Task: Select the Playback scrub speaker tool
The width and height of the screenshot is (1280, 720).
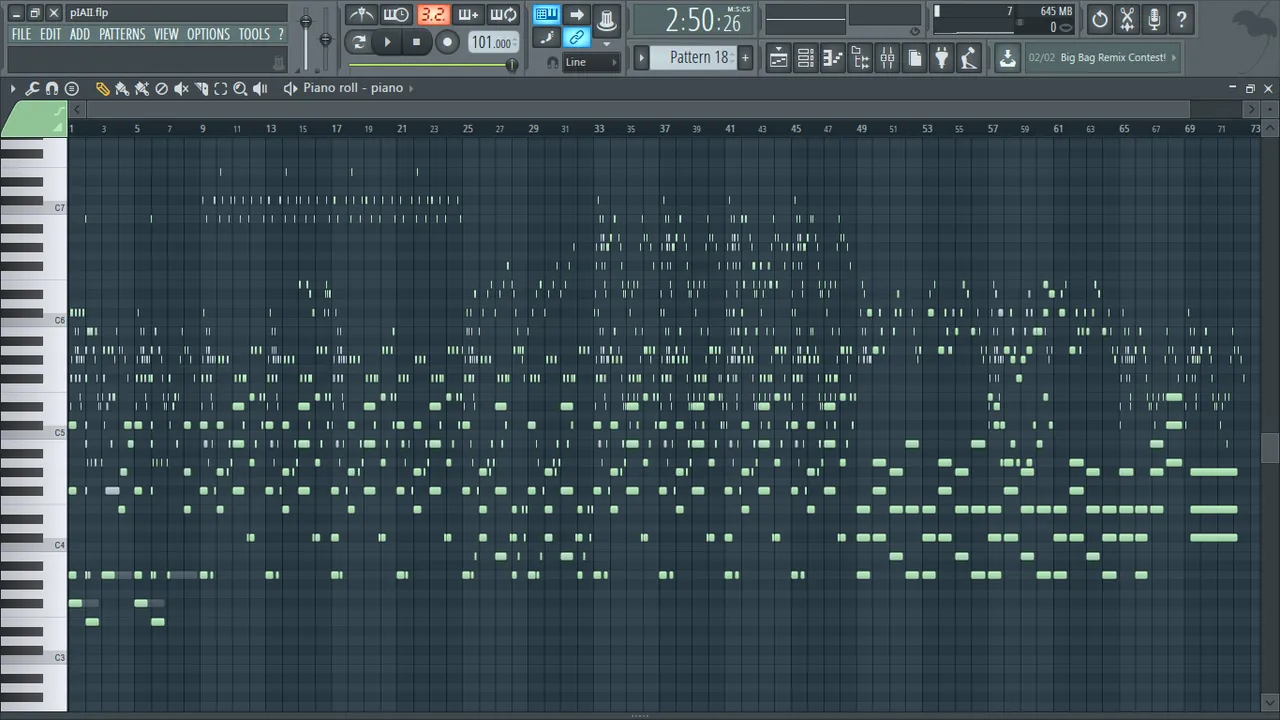Action: pyautogui.click(x=260, y=89)
